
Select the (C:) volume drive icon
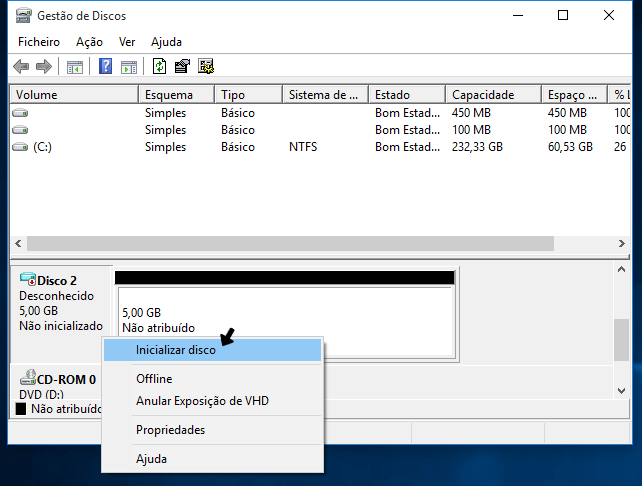pos(20,147)
